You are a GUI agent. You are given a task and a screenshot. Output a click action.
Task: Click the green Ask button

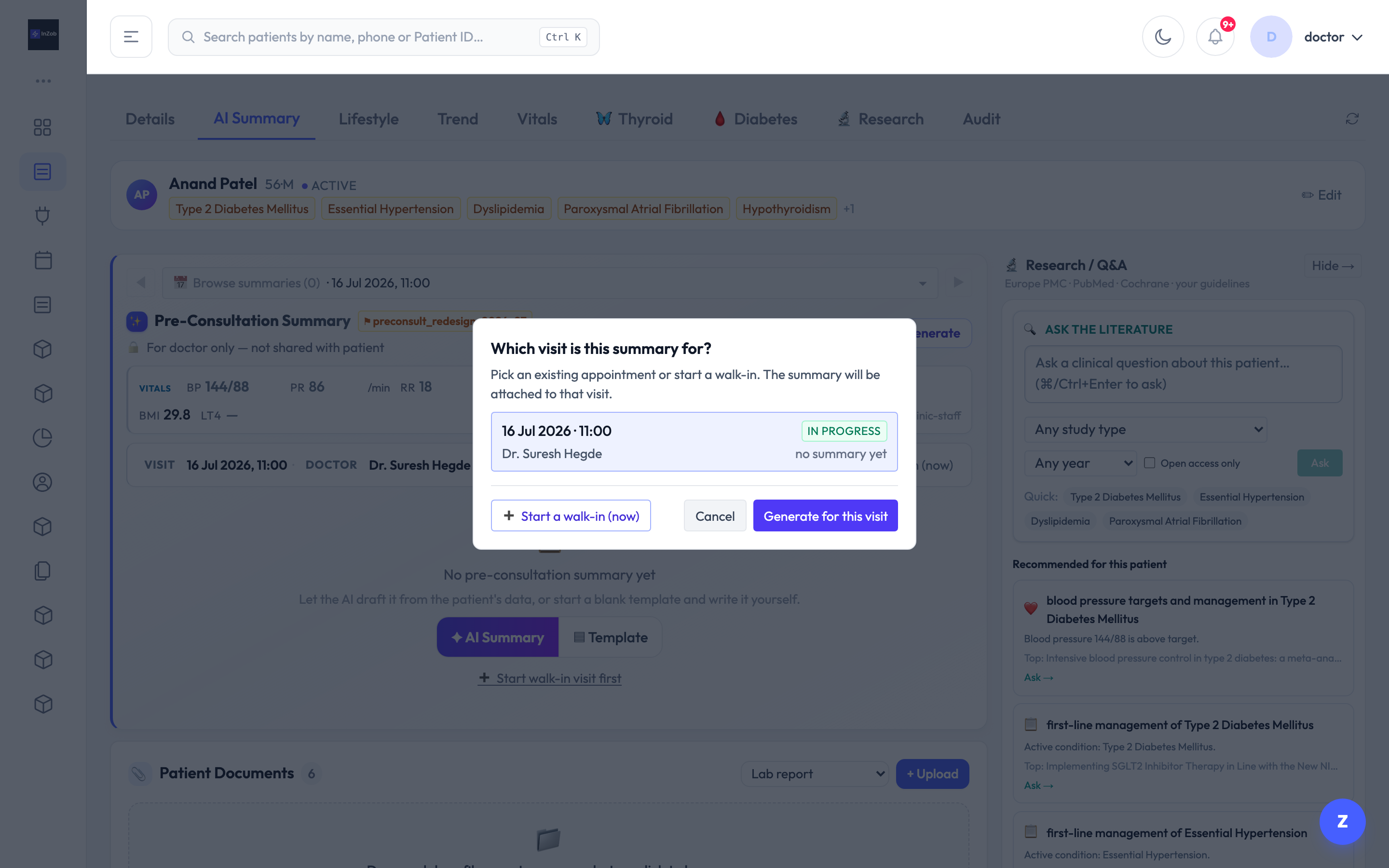(1320, 463)
